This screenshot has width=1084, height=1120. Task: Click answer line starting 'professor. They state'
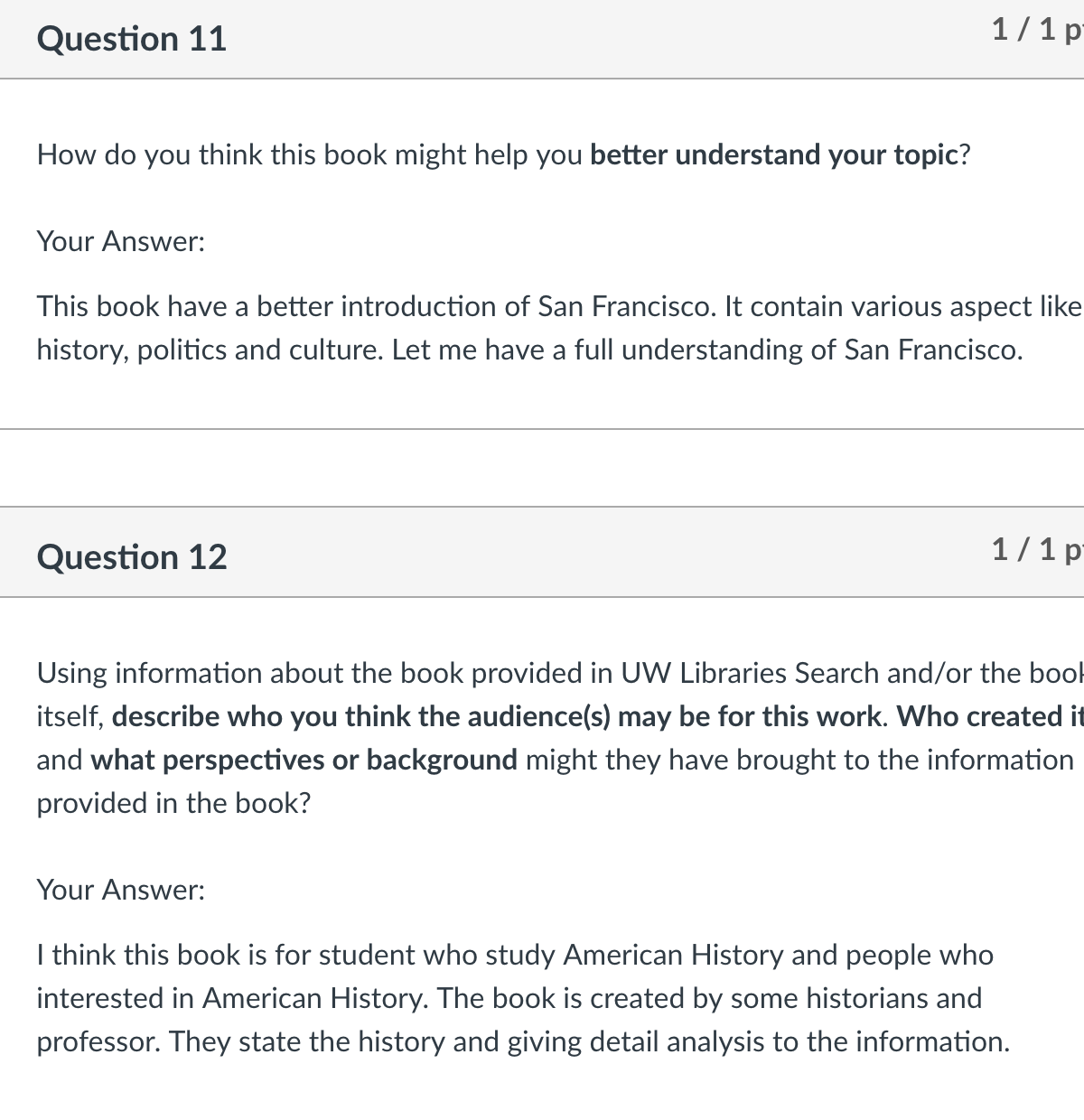(x=523, y=1042)
